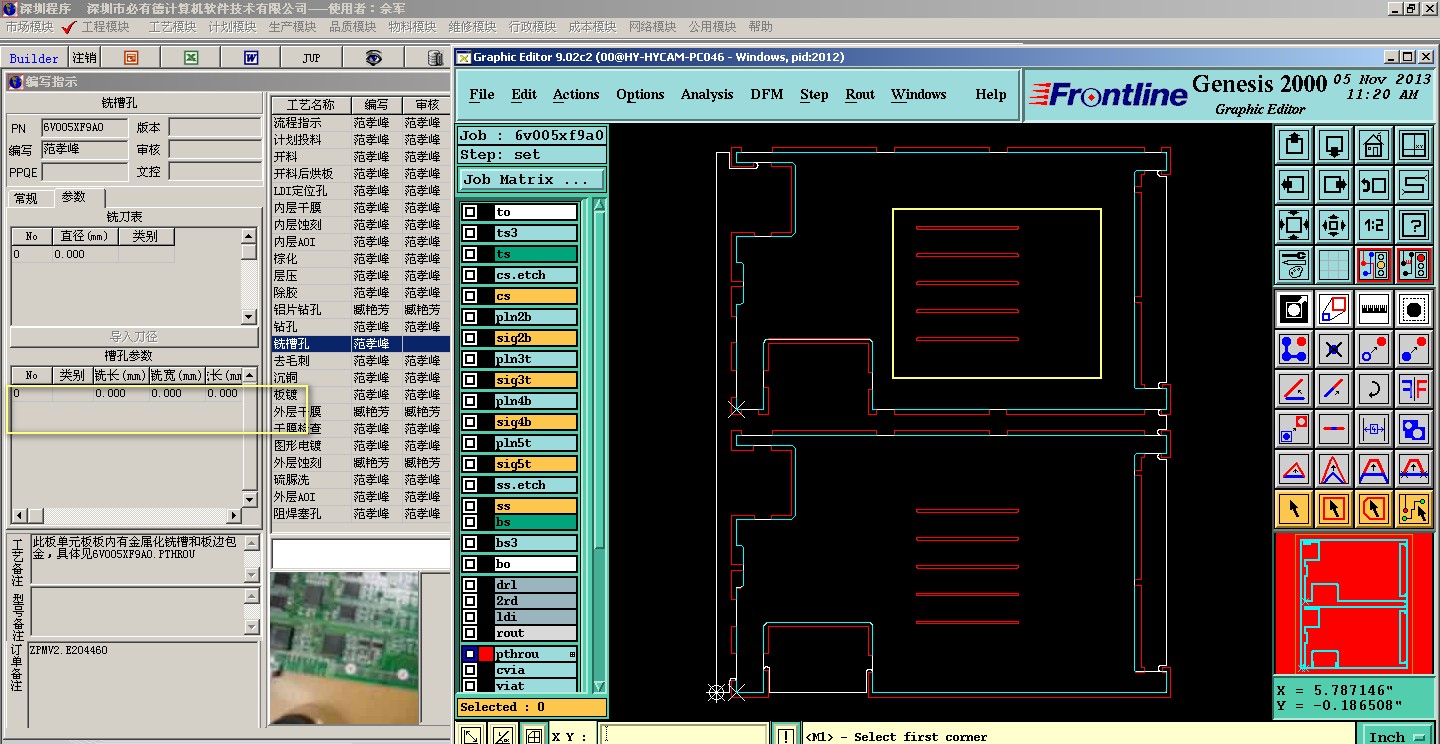The image size is (1440, 744).
Task: Click the 1:2 zoom scale icon
Action: 1373,224
